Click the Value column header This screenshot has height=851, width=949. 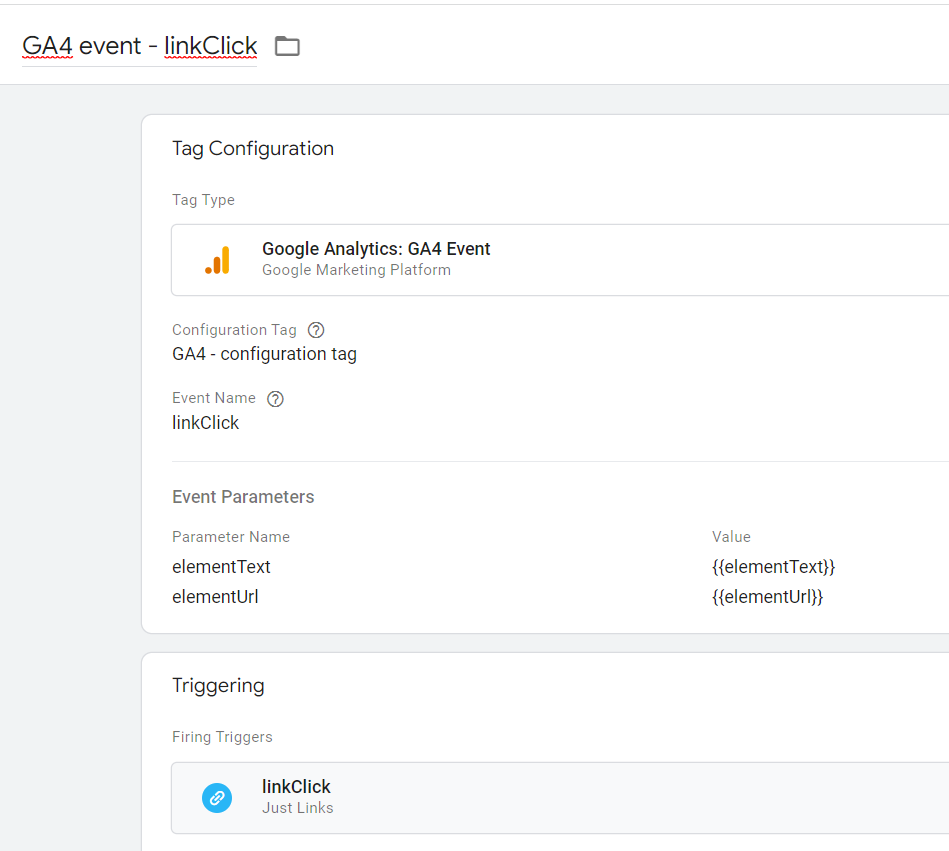(x=731, y=537)
